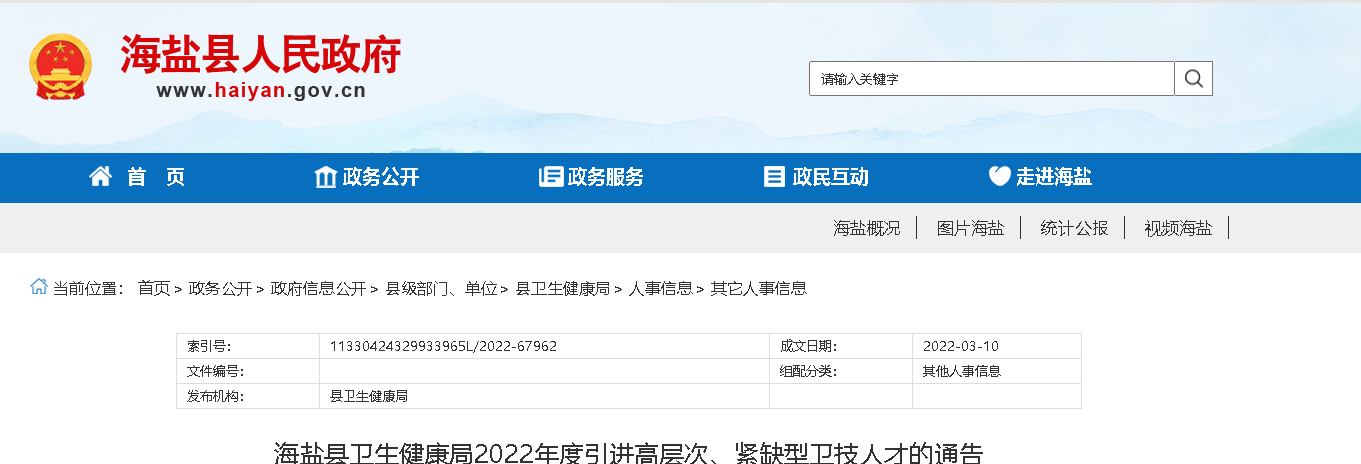1361x464 pixels.
Task: Open the 海盐概况 sub-navigation link
Action: [x=867, y=228]
